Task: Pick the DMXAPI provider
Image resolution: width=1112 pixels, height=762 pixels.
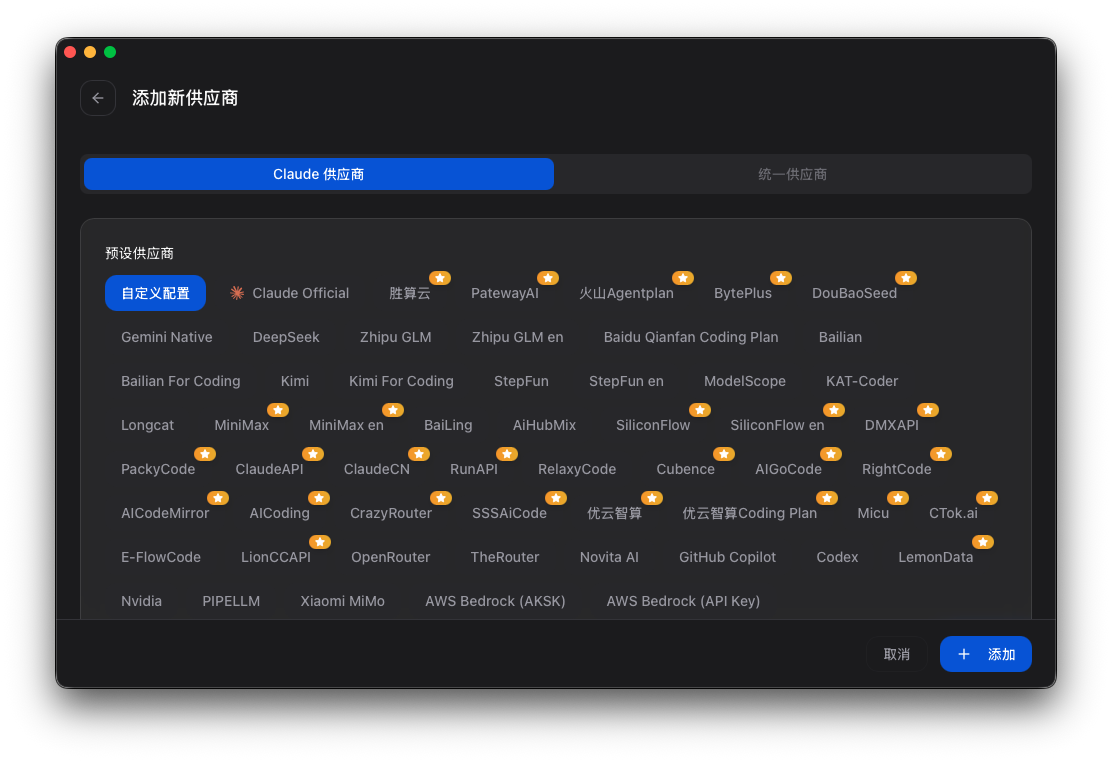Action: point(891,425)
